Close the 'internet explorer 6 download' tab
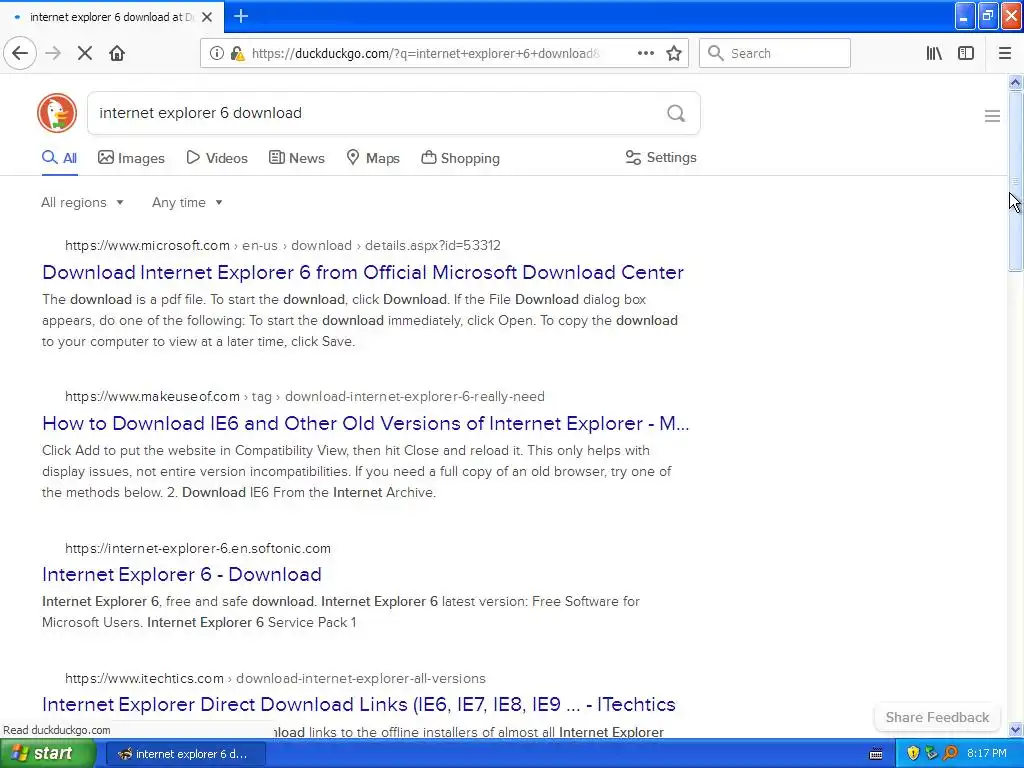The width and height of the screenshot is (1024, 768). point(207,17)
